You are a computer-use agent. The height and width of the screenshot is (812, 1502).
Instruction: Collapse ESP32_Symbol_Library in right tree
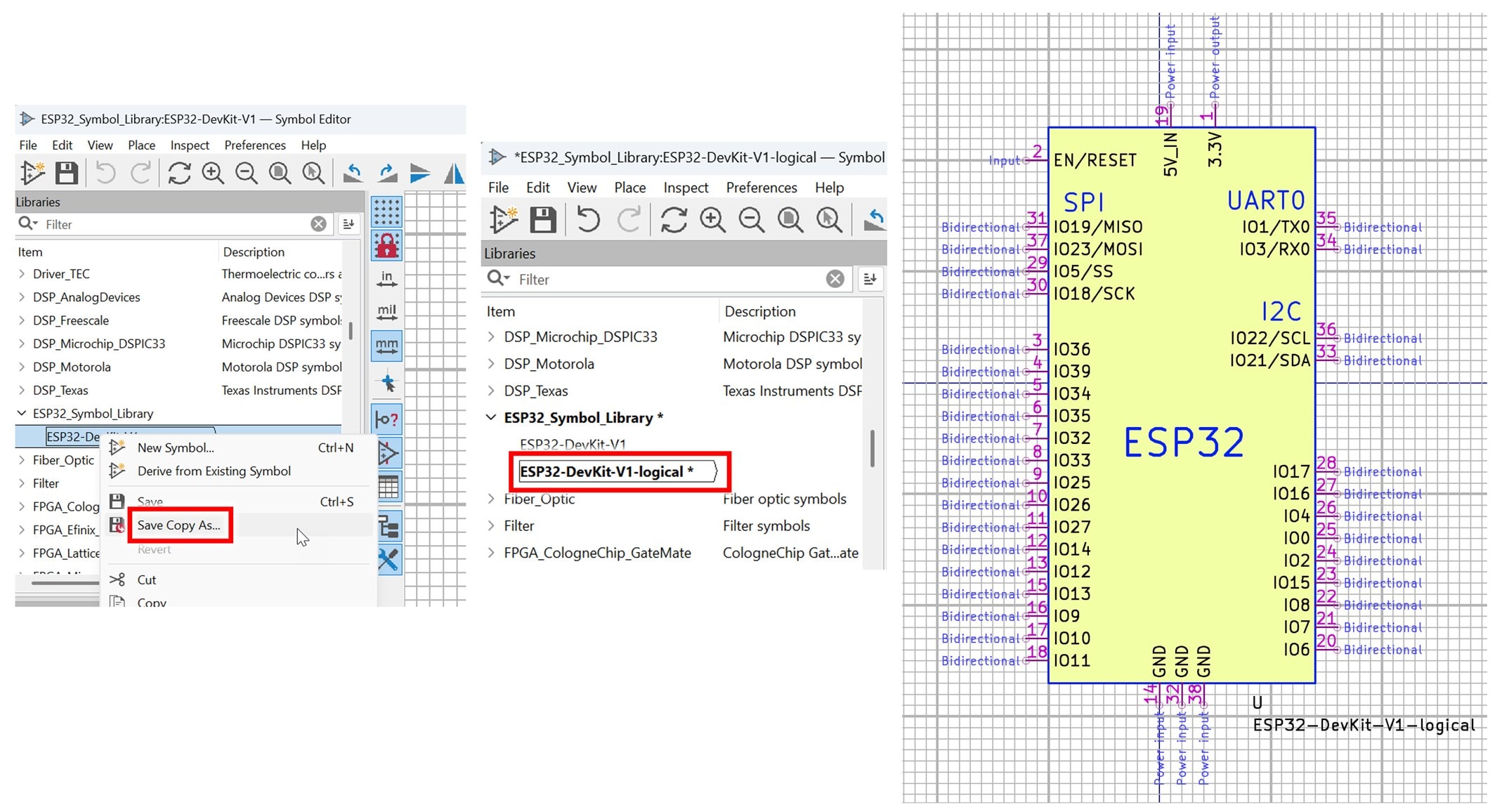pyautogui.click(x=491, y=417)
